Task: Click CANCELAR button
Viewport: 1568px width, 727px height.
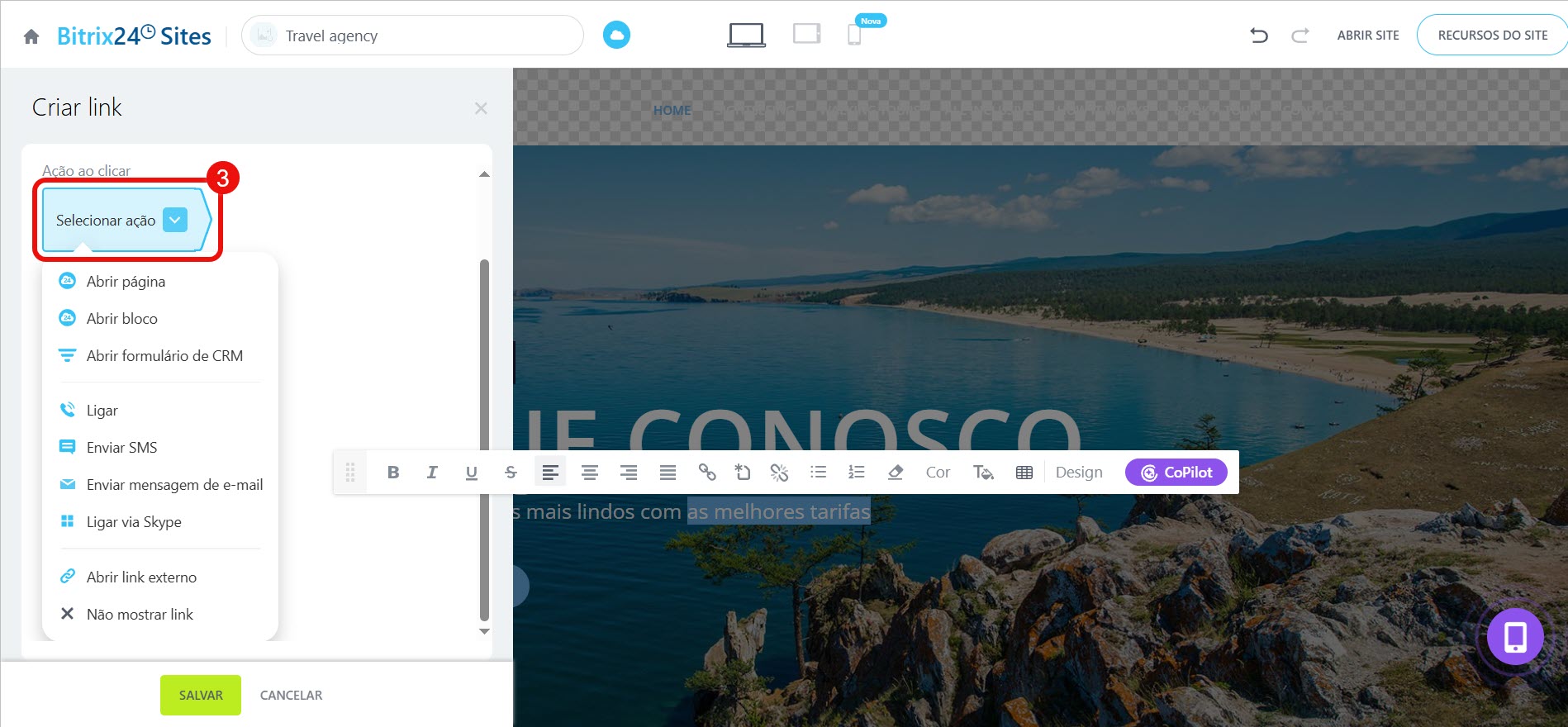Action: coord(291,696)
